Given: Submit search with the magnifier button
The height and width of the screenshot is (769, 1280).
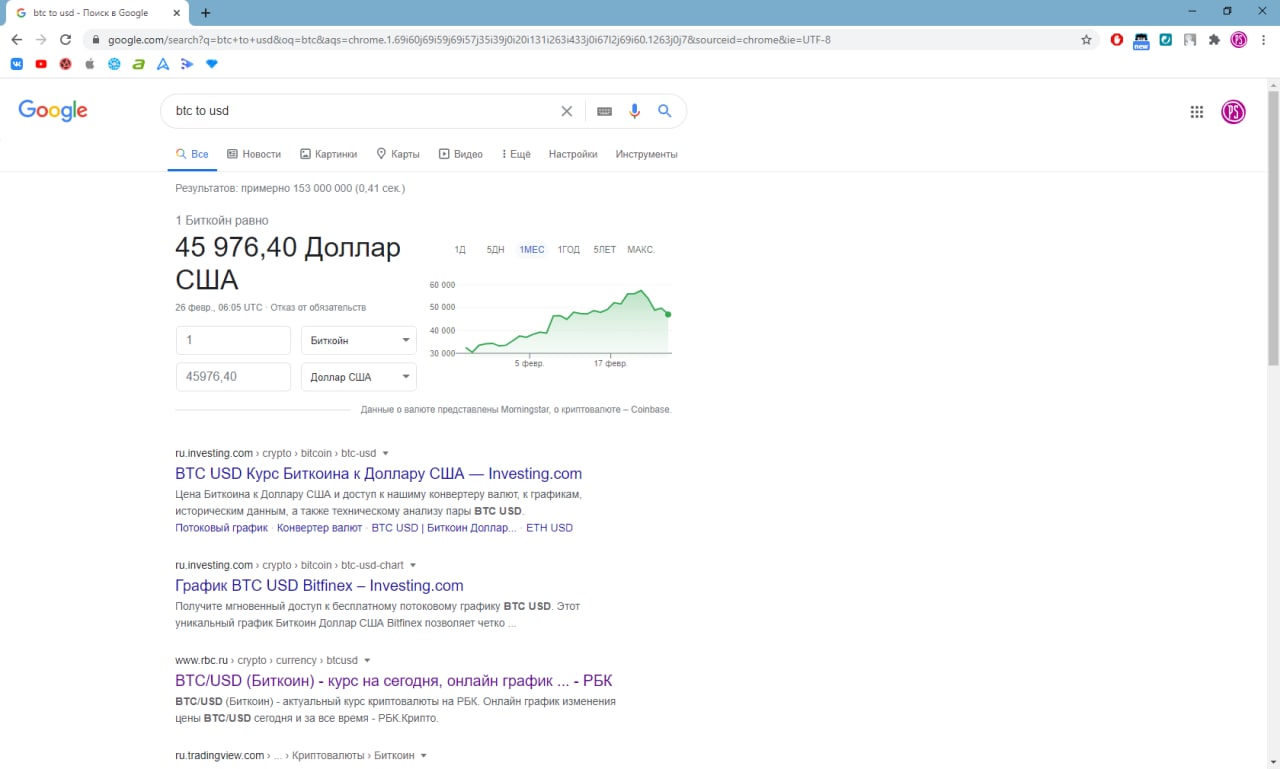Looking at the screenshot, I should pyautogui.click(x=665, y=111).
